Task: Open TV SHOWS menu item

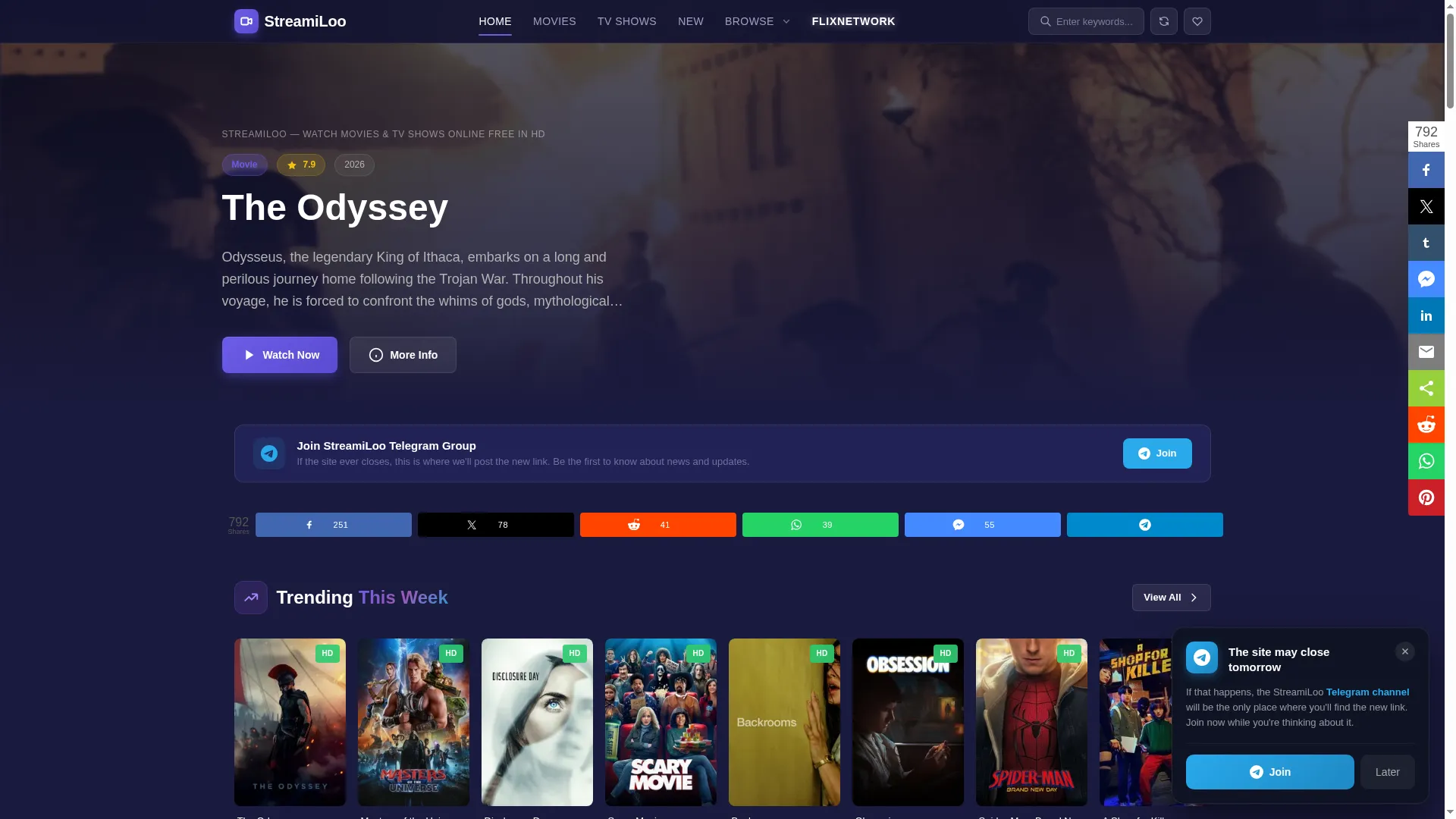Action: coord(626,21)
